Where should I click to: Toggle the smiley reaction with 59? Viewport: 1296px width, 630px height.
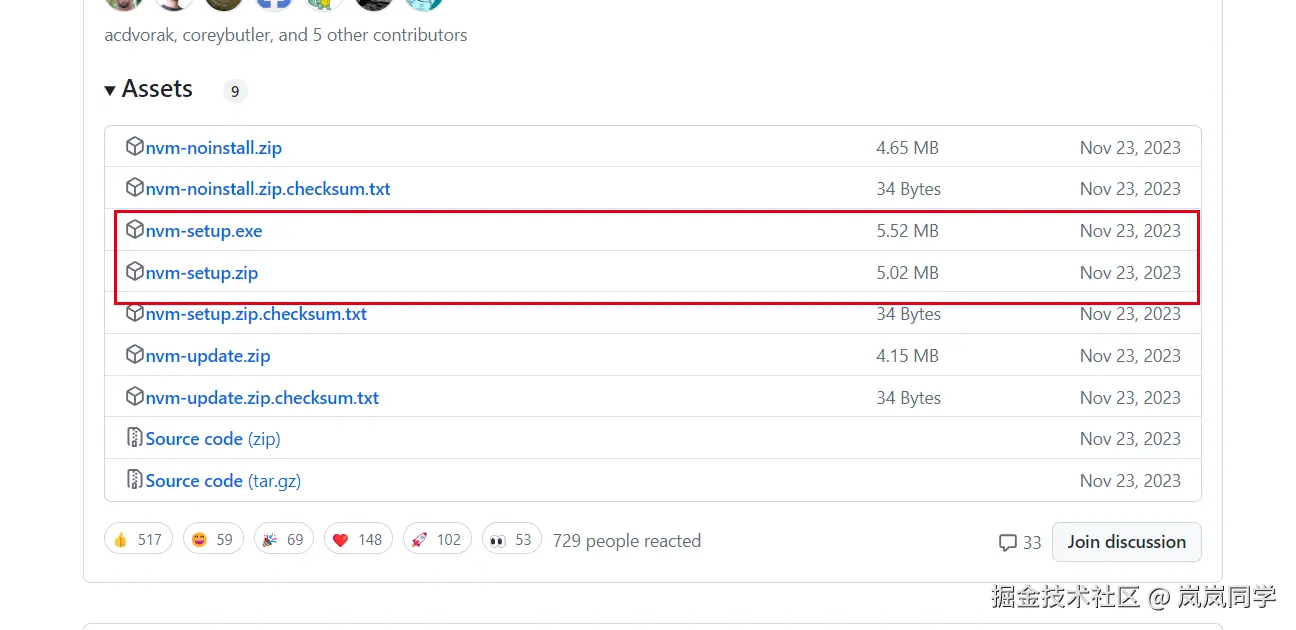[x=211, y=540]
